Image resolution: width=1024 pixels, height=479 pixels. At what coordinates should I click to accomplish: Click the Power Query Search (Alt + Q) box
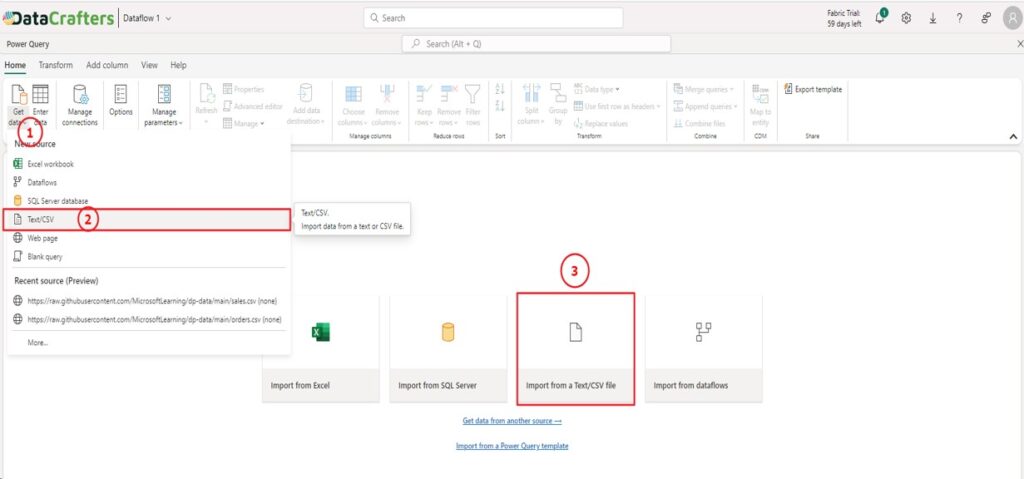click(x=537, y=44)
